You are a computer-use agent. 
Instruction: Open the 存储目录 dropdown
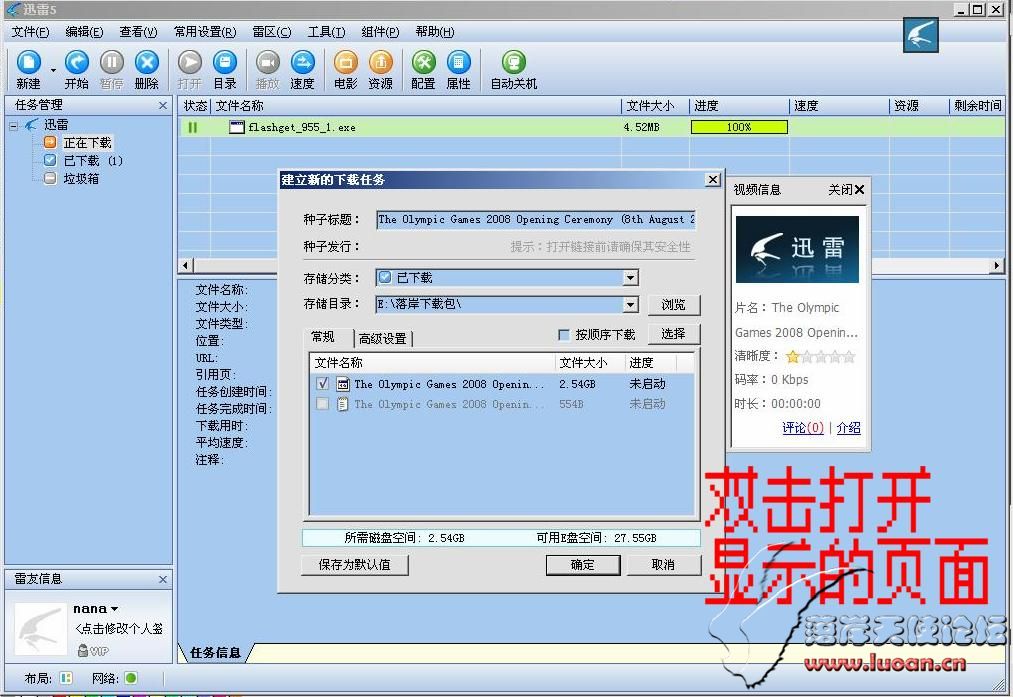pos(631,304)
